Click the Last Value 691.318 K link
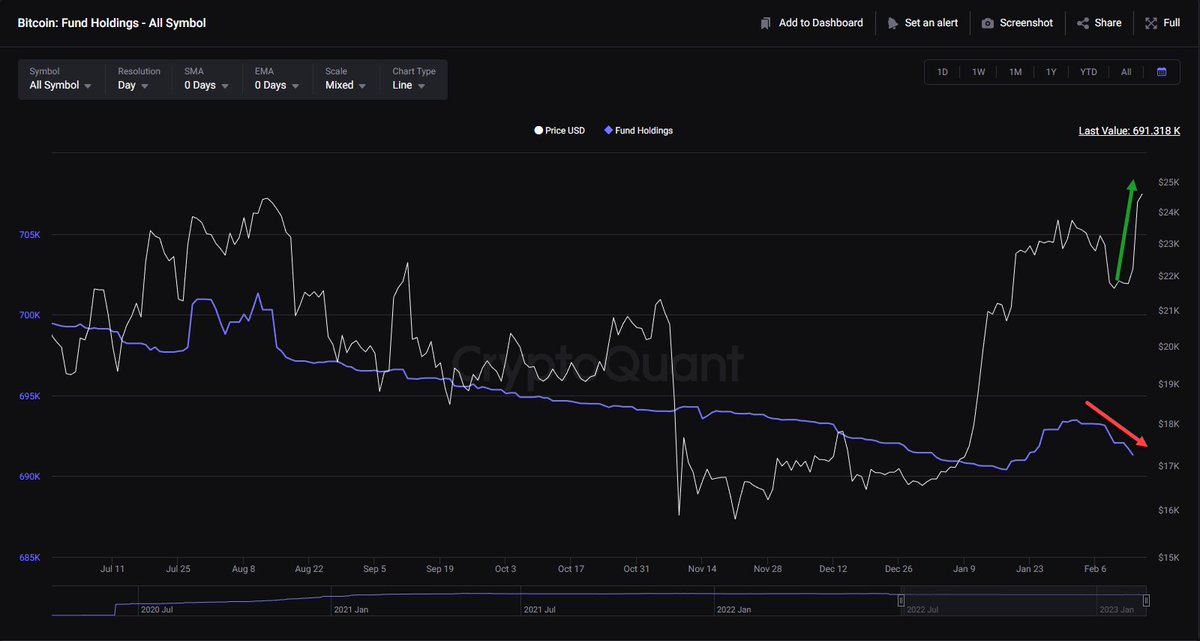The image size is (1200, 641). click(x=1131, y=131)
